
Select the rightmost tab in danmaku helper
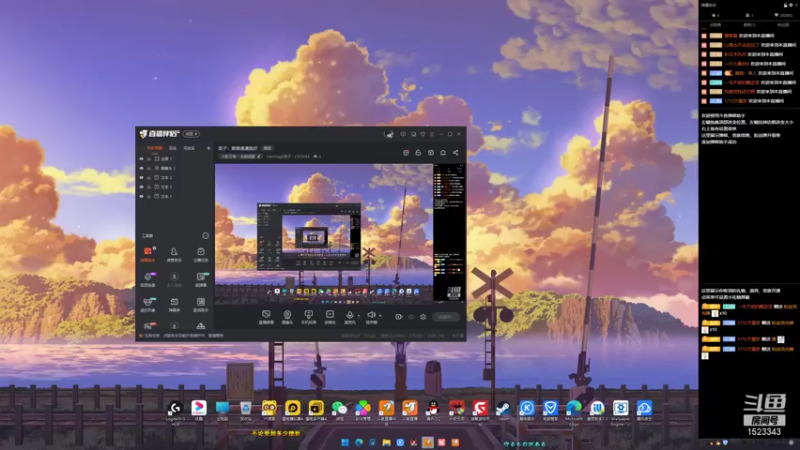pos(783,24)
